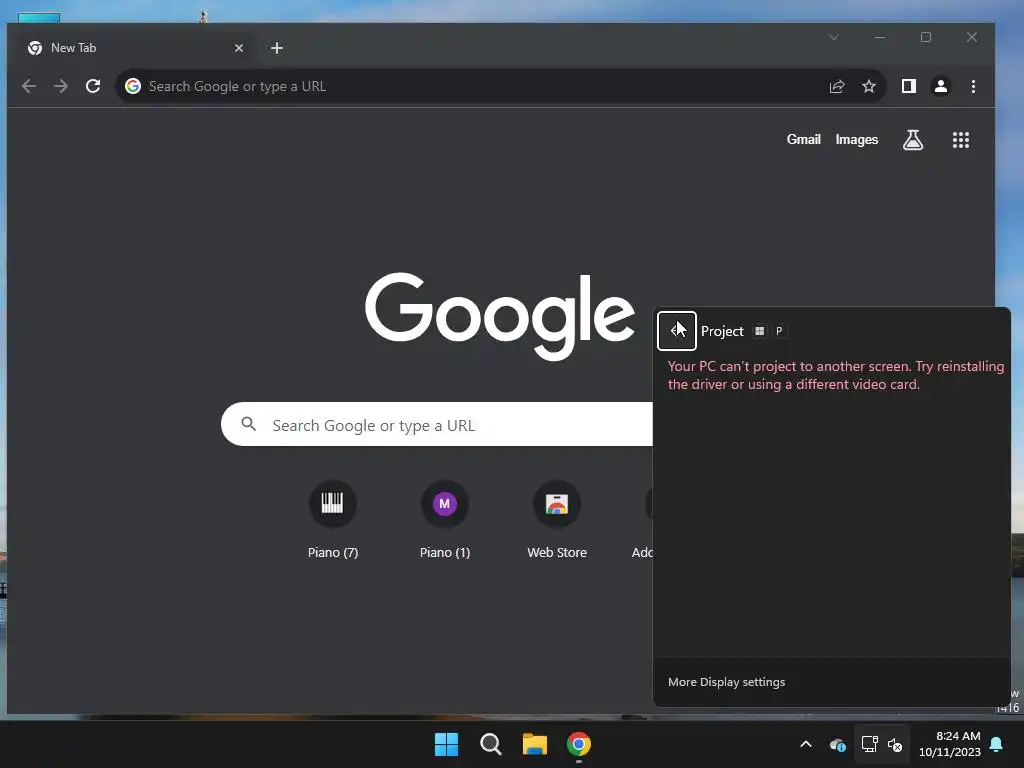Screen dimensions: 1024x768
Task: Show hidden tray icons chevron
Action: coord(806,744)
